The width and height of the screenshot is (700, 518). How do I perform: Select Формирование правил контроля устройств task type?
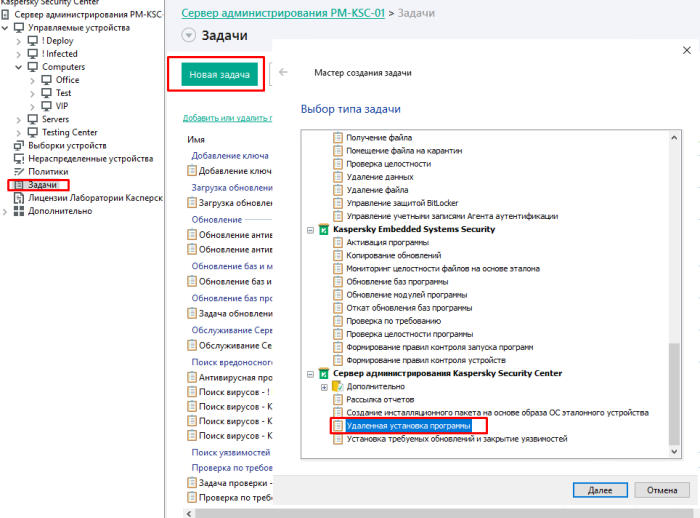coord(426,360)
